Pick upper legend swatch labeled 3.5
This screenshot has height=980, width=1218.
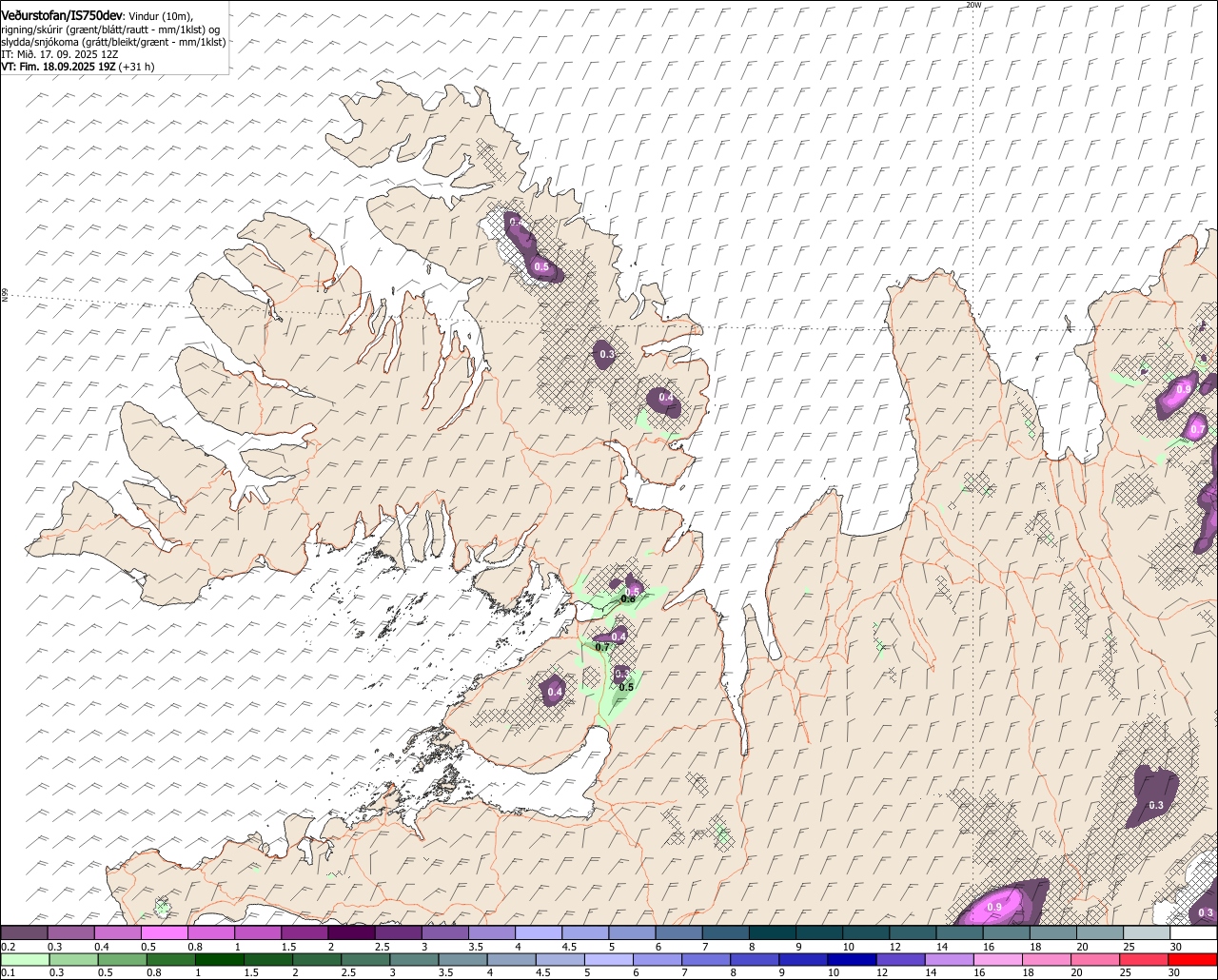point(491,932)
